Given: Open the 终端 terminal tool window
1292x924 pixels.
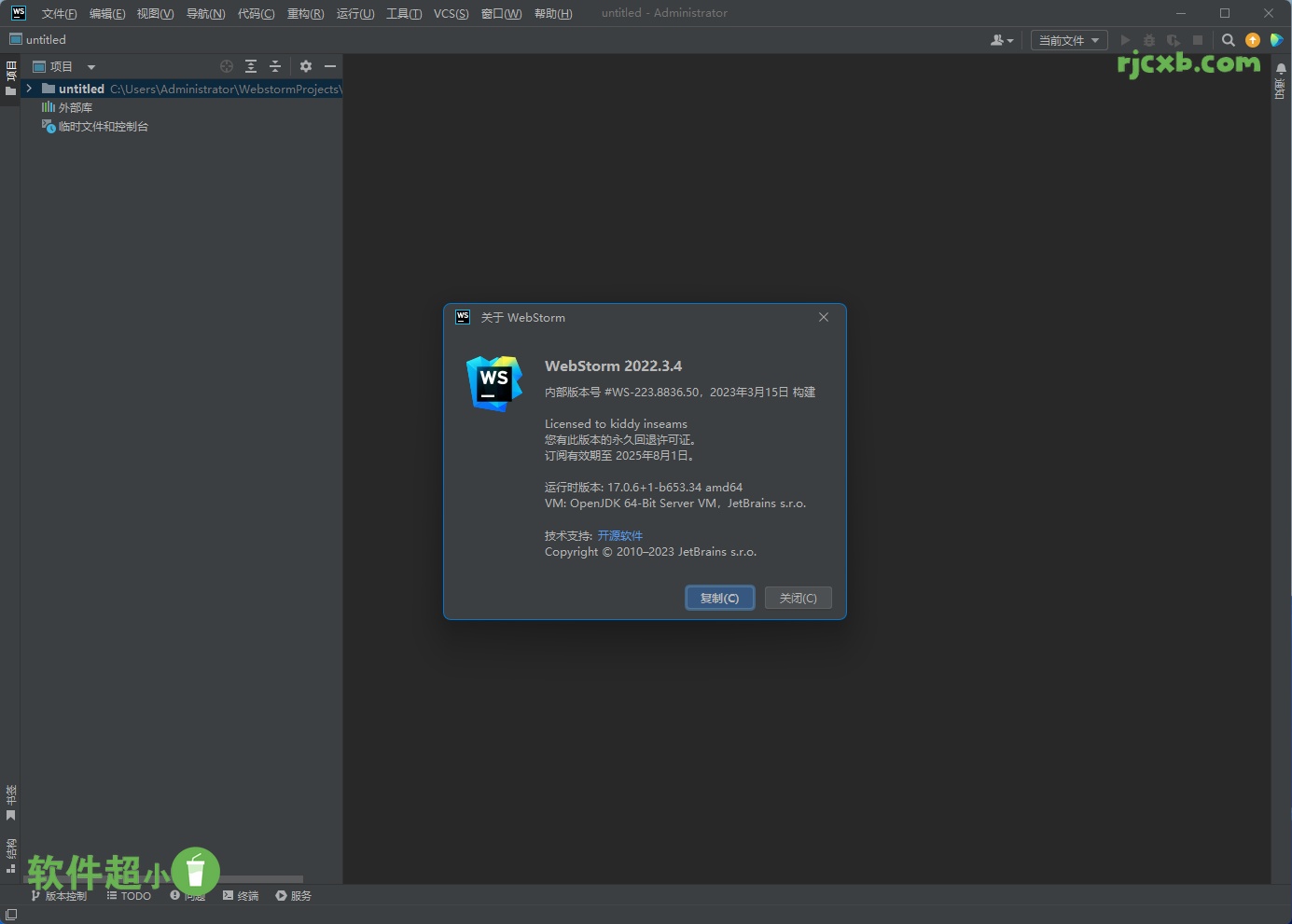Looking at the screenshot, I should pyautogui.click(x=241, y=895).
